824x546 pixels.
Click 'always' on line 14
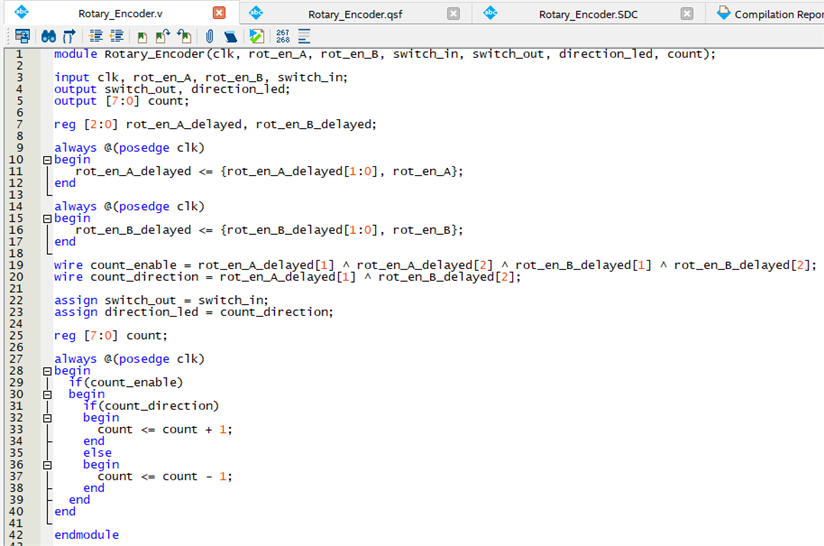[76, 207]
